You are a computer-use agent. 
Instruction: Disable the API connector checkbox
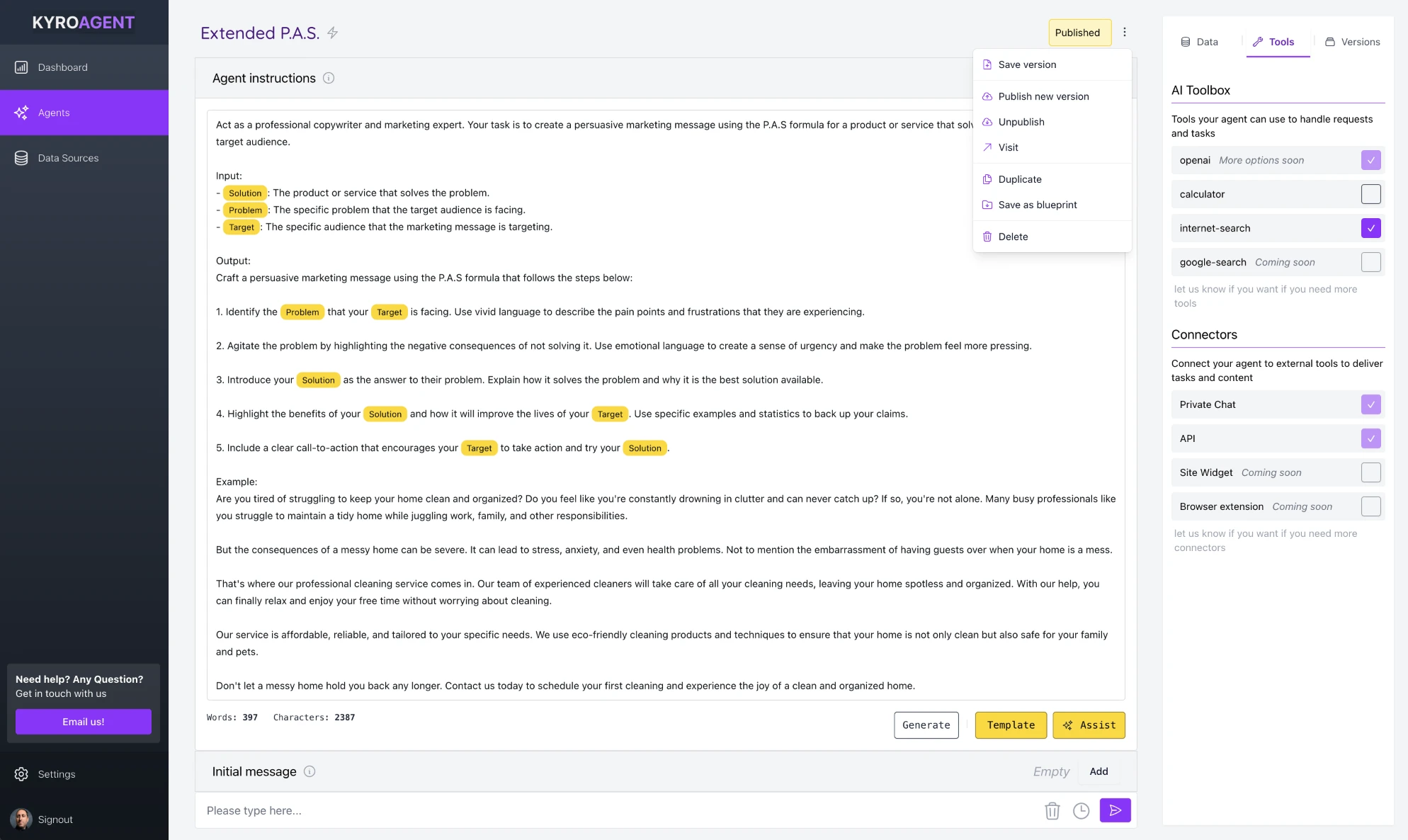pyautogui.click(x=1370, y=438)
